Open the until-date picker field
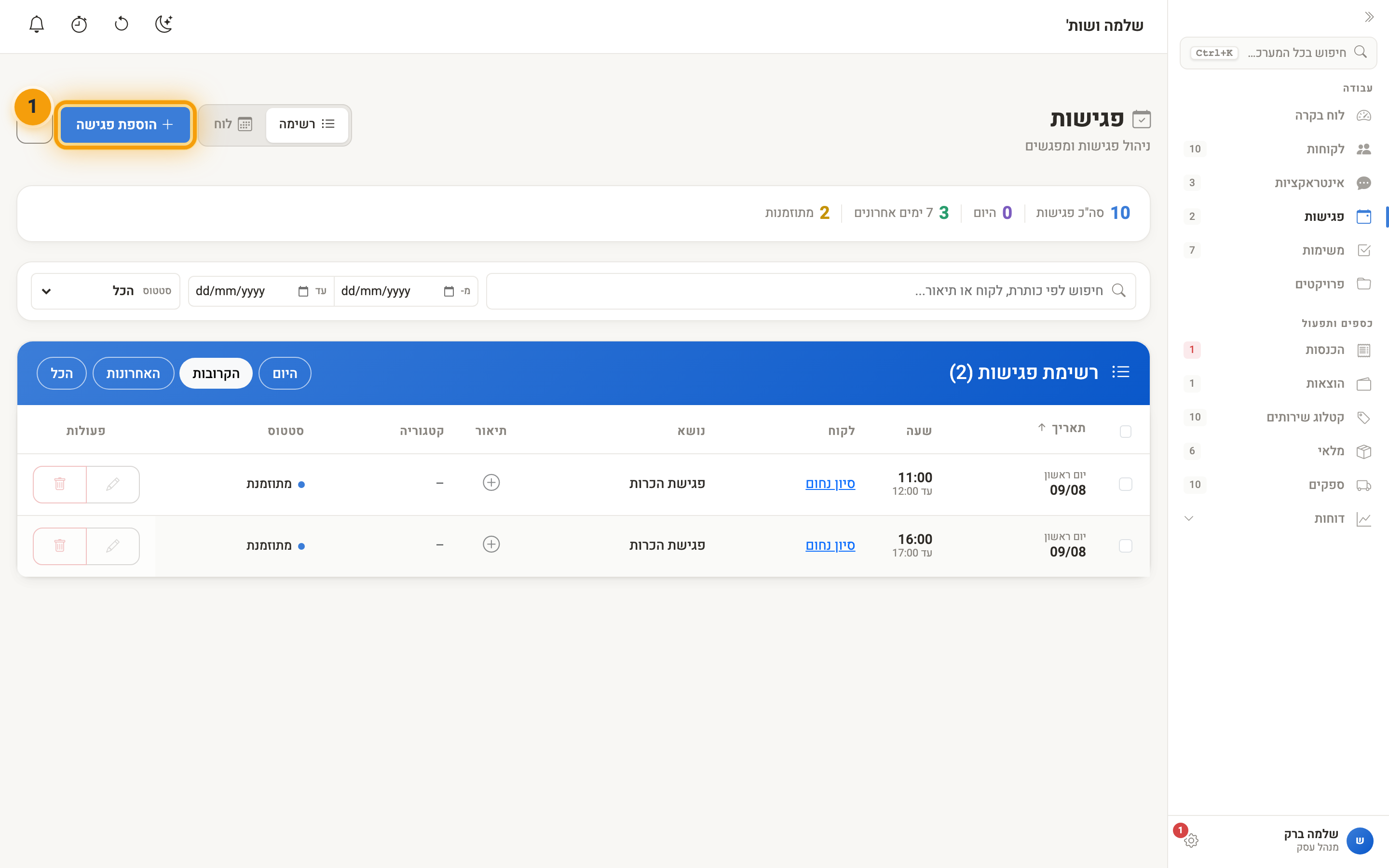This screenshot has width=1389, height=868. [x=261, y=291]
